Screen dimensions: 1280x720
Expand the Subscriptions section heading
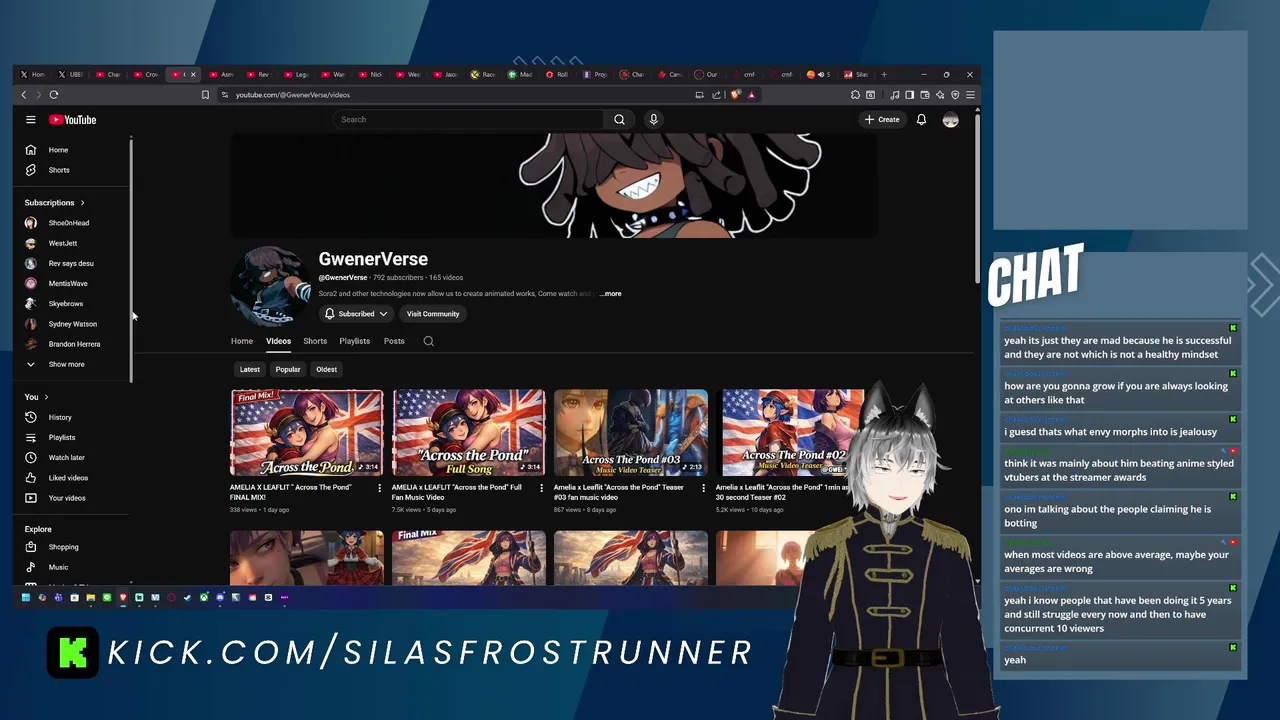(55, 203)
